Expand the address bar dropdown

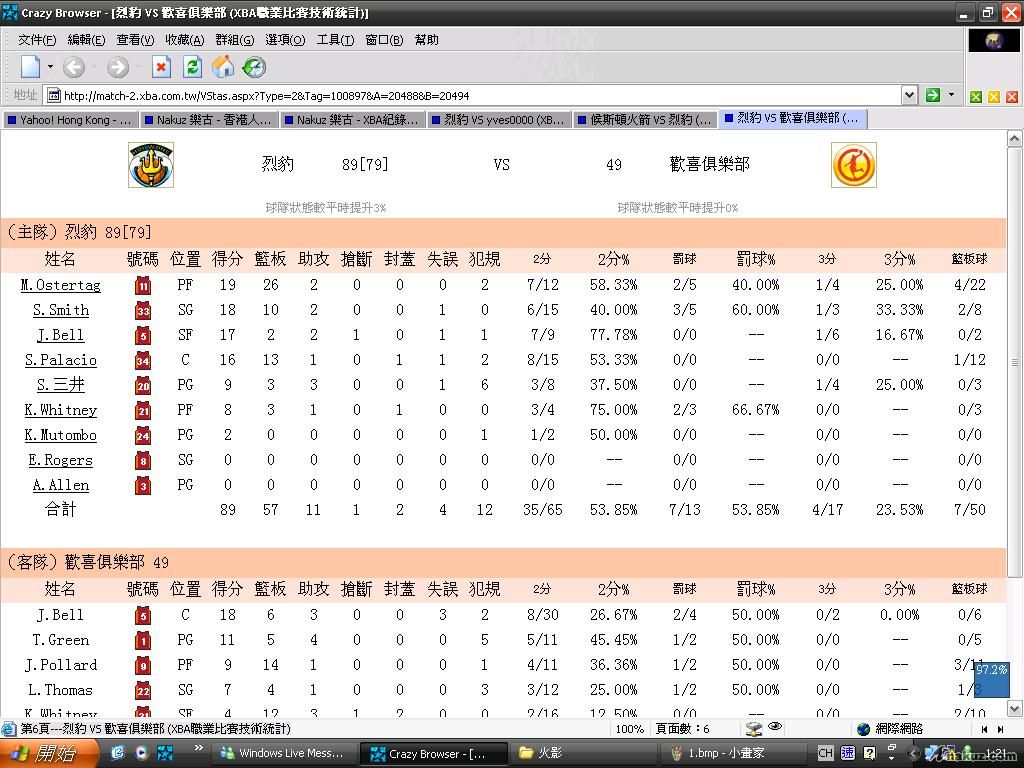coord(909,95)
